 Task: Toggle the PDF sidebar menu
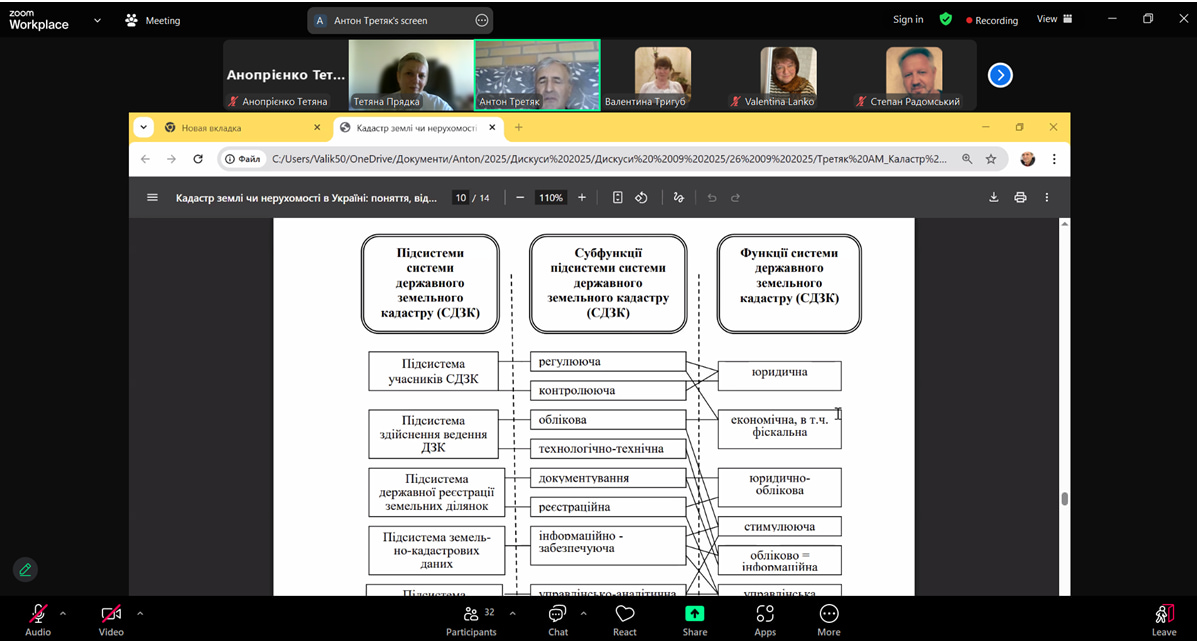click(152, 198)
